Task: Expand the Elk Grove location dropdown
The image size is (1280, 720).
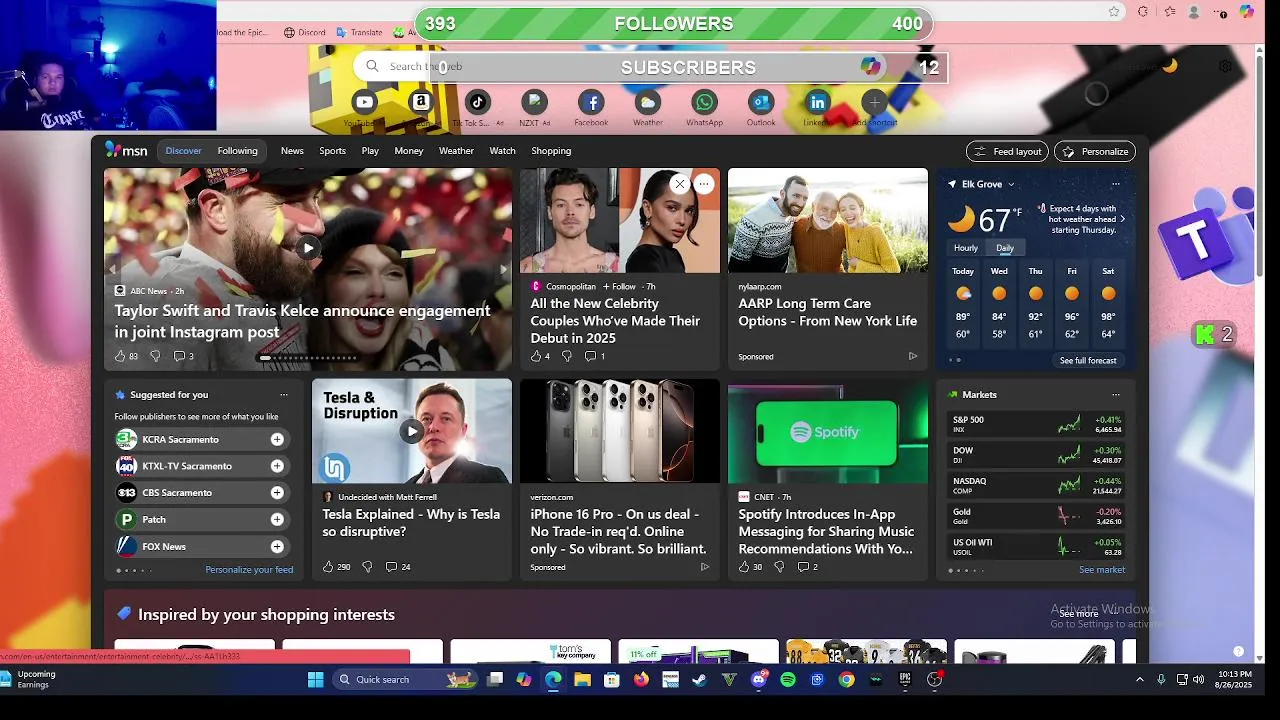Action: (1011, 184)
